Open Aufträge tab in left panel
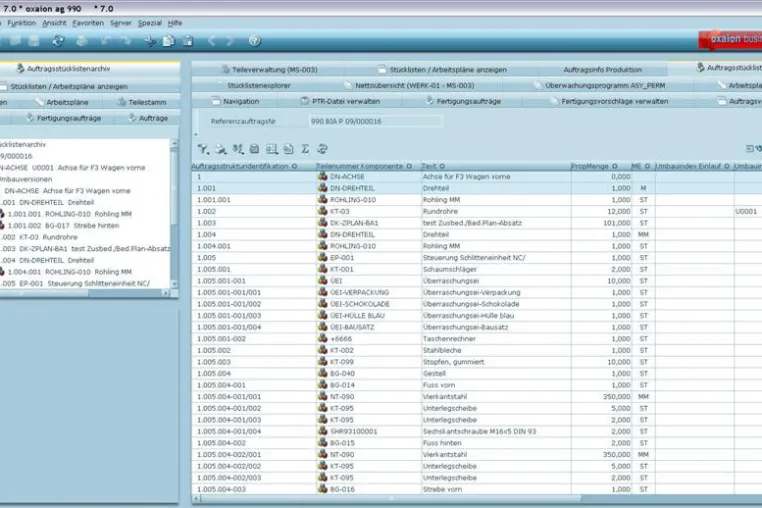This screenshot has width=762, height=508. (148, 118)
